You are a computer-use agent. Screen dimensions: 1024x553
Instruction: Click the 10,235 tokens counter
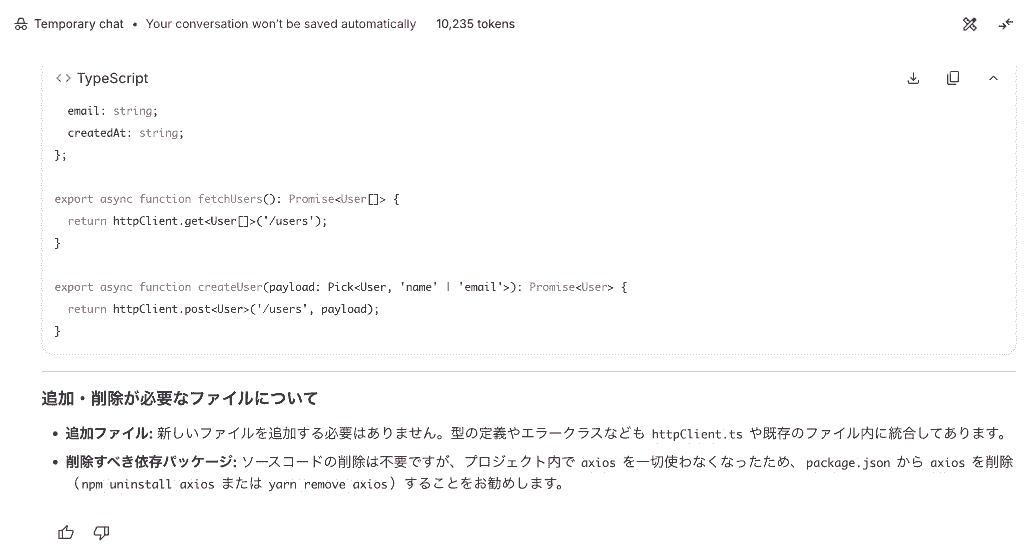[475, 24]
